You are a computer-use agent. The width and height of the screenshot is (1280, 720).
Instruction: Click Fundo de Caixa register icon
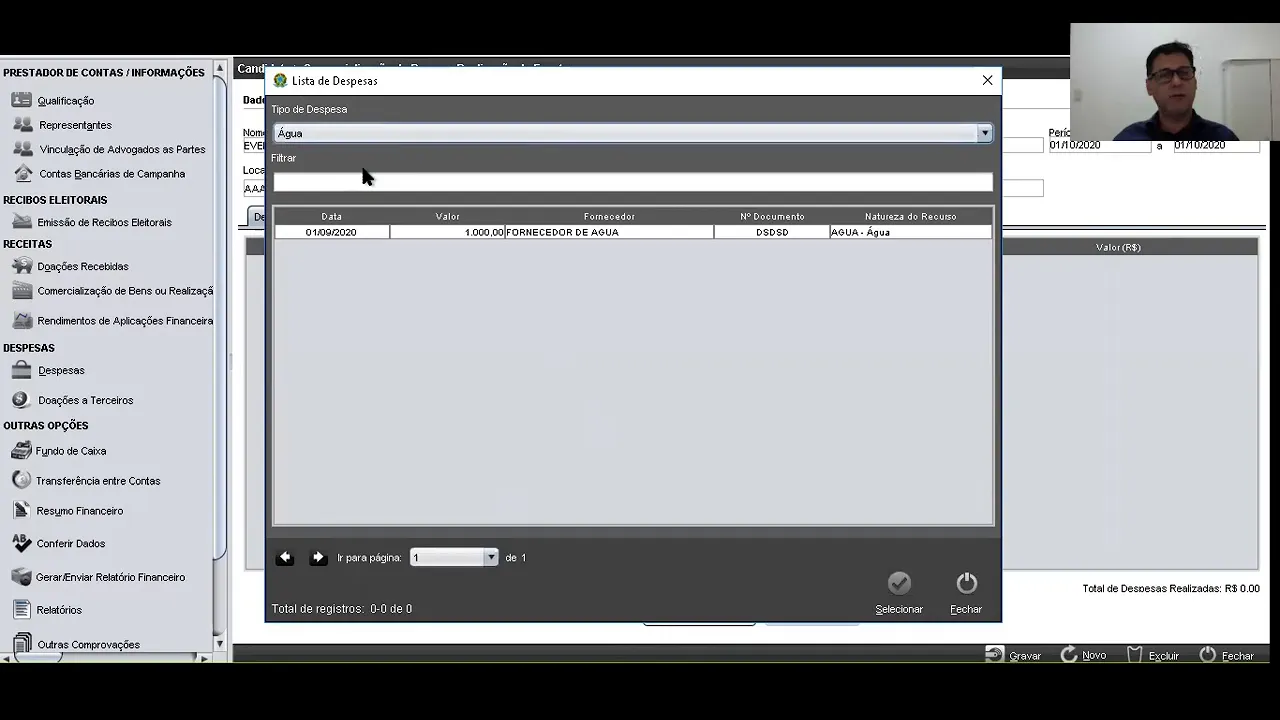22,450
